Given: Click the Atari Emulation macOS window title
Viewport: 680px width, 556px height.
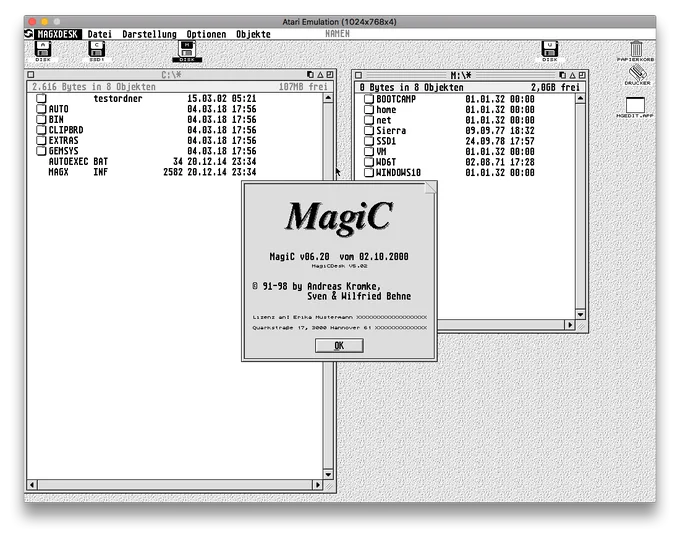Looking at the screenshot, I should pyautogui.click(x=339, y=22).
